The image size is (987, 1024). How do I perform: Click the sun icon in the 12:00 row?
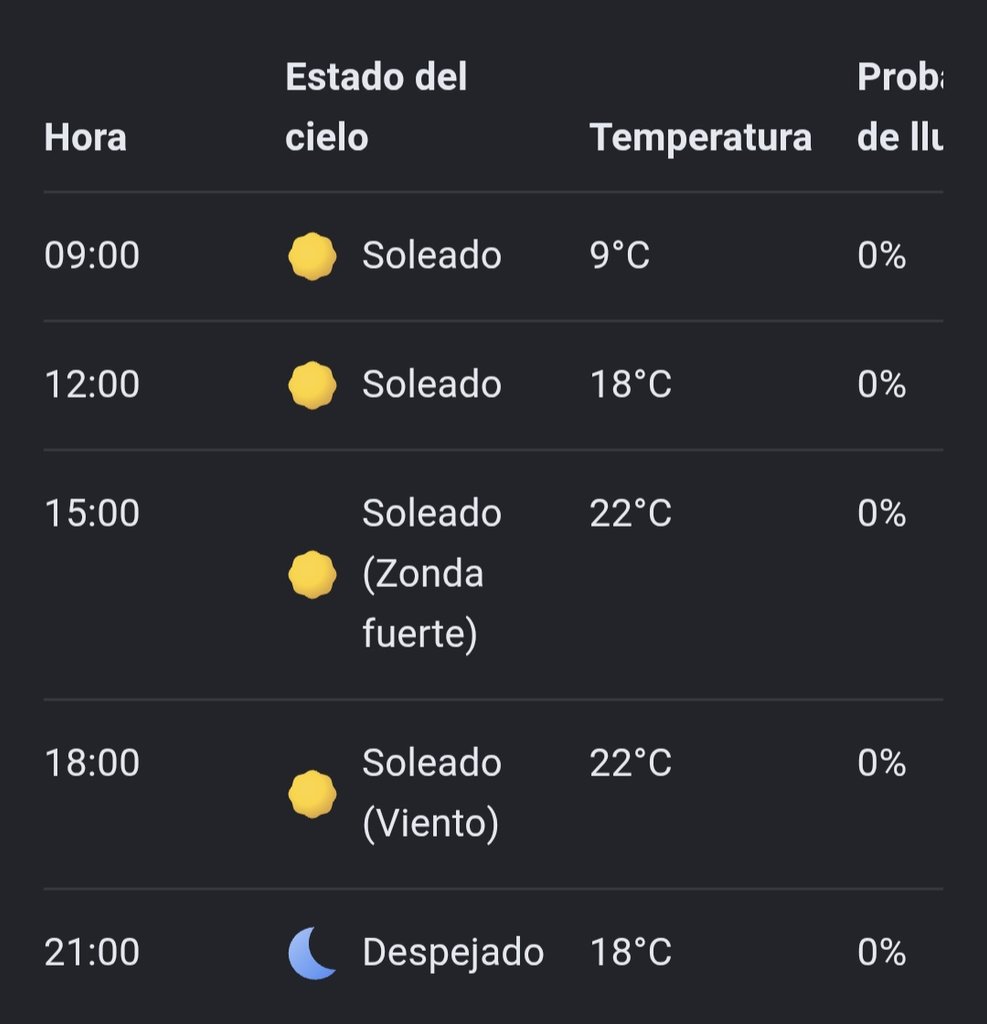[312, 385]
